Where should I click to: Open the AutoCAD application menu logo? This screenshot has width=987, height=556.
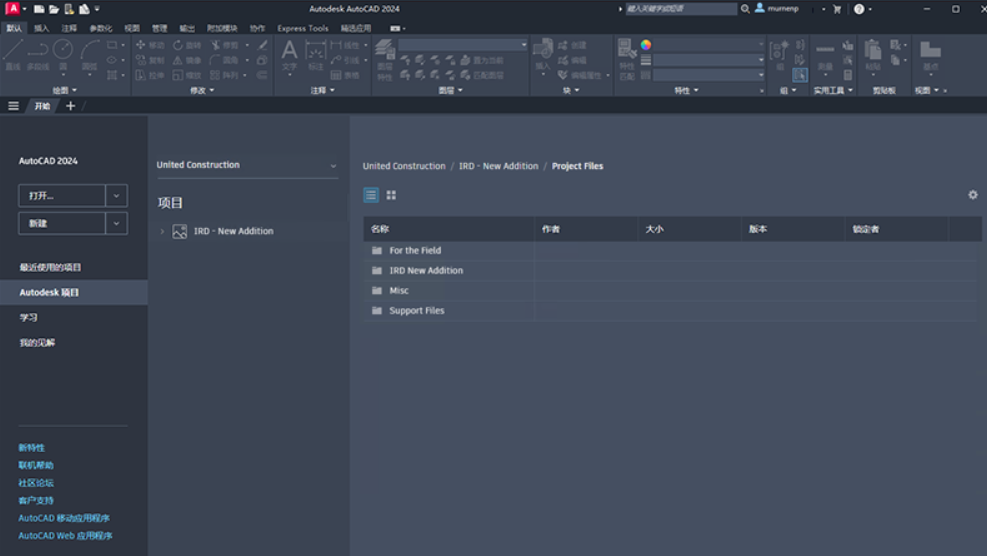click(x=12, y=9)
